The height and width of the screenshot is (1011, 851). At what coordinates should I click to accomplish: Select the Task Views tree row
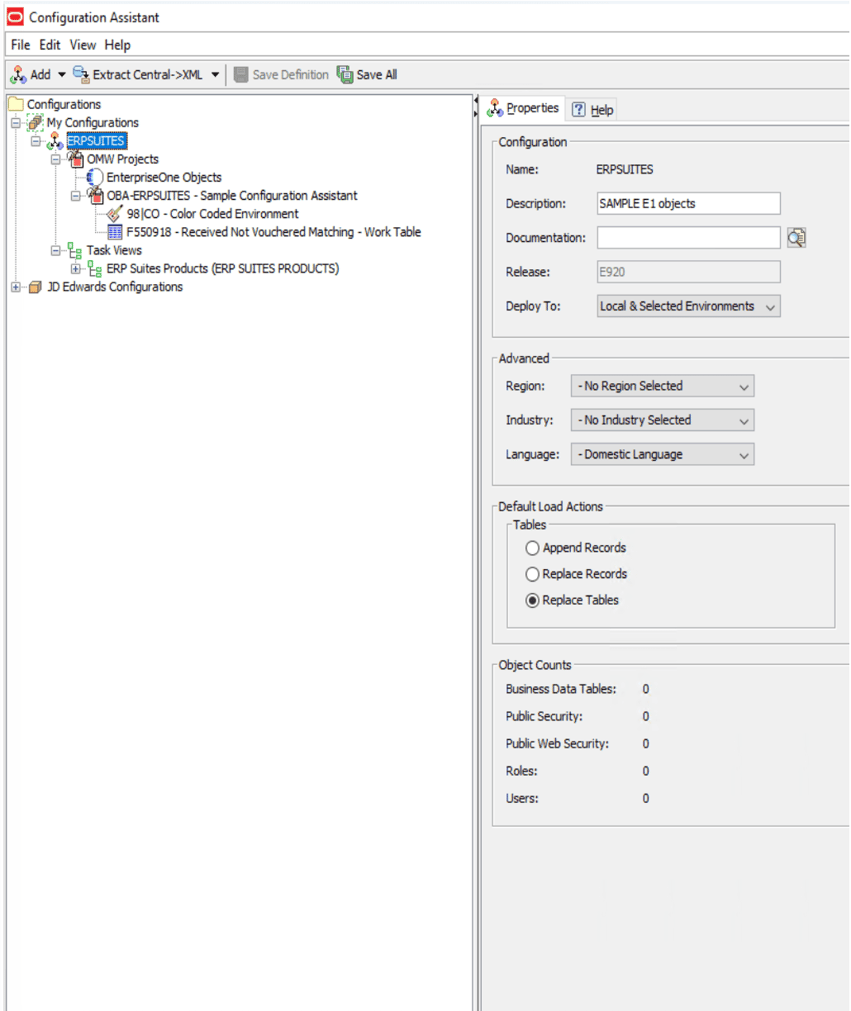click(114, 250)
